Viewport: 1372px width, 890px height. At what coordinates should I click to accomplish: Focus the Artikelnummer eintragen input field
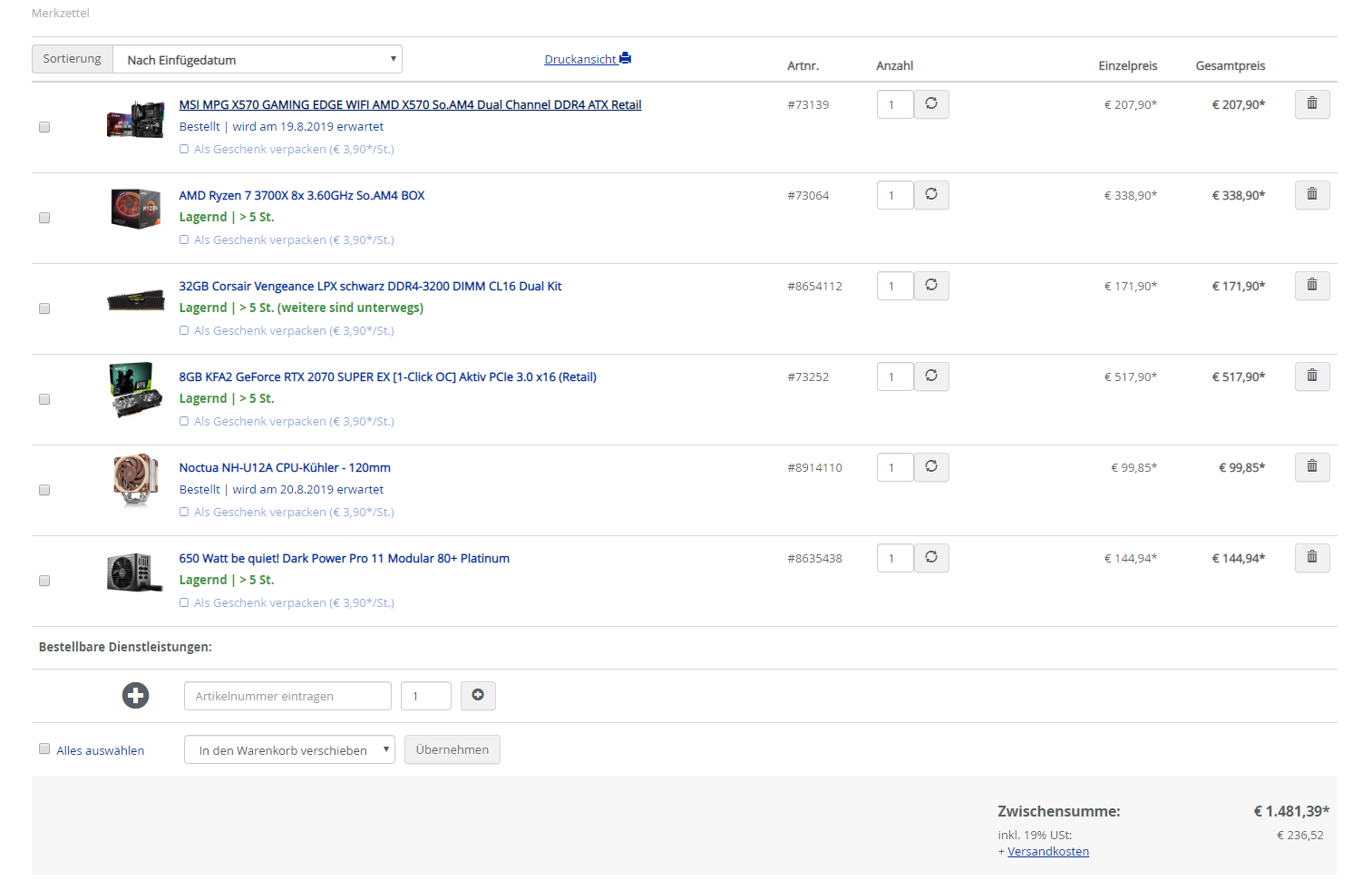(x=287, y=696)
